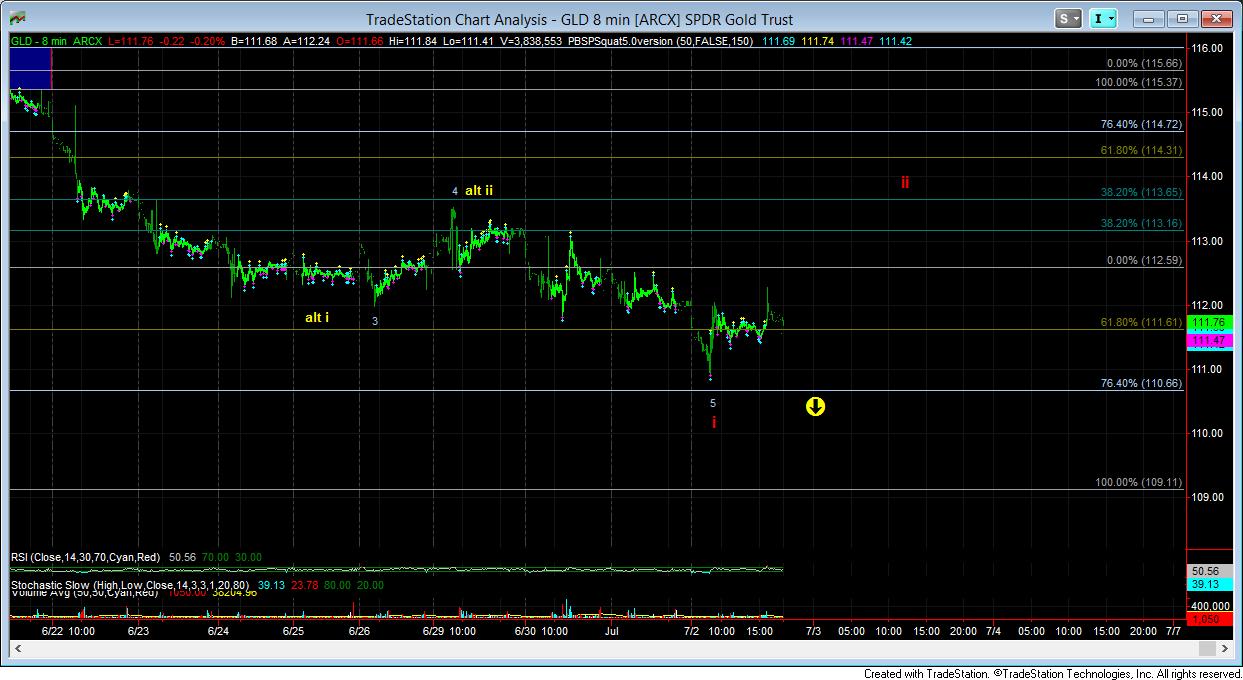Close the Chart Analysis window
Screen dimensions: 1243x680
coord(1215,18)
